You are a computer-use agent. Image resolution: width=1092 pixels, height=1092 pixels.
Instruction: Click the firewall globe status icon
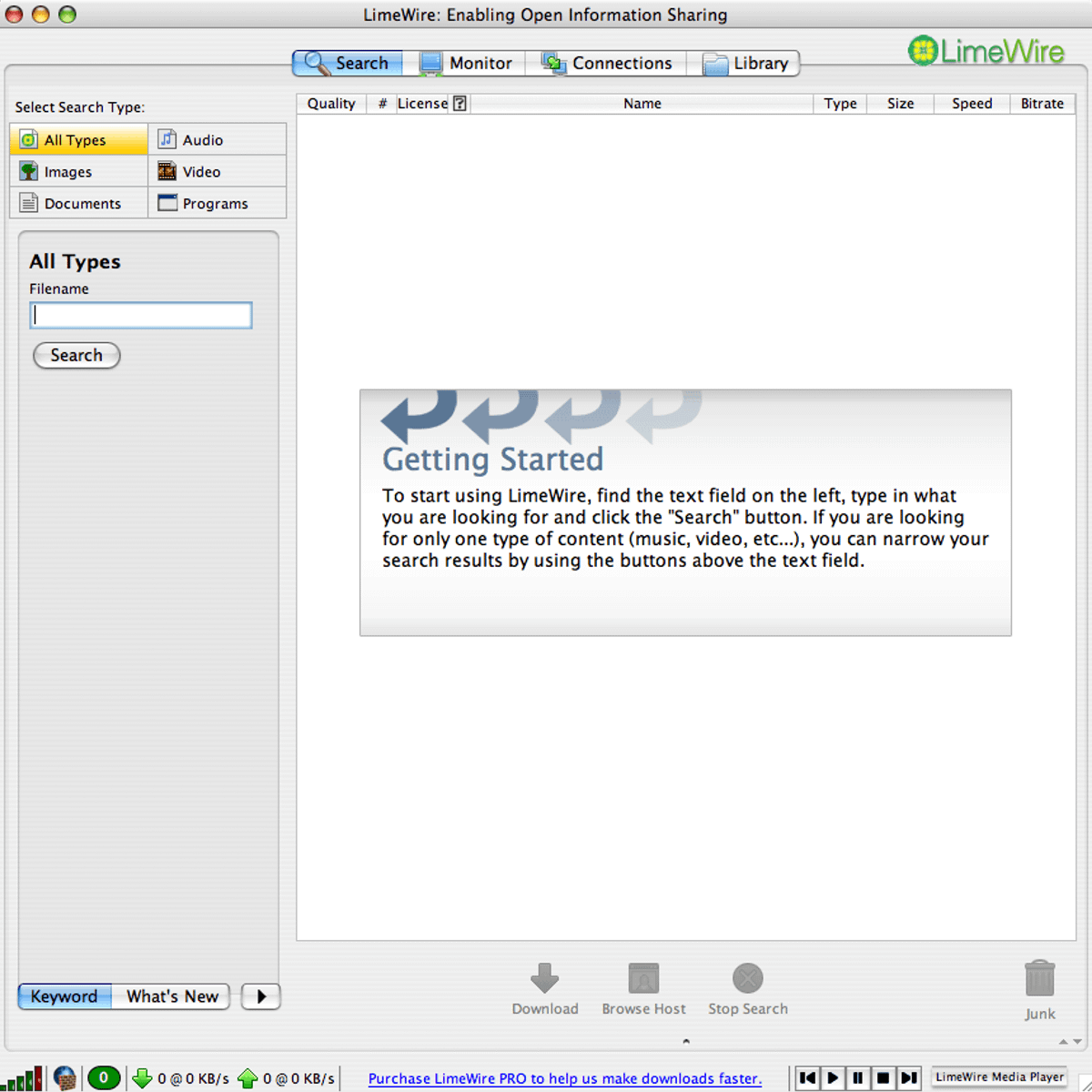coord(65,1078)
